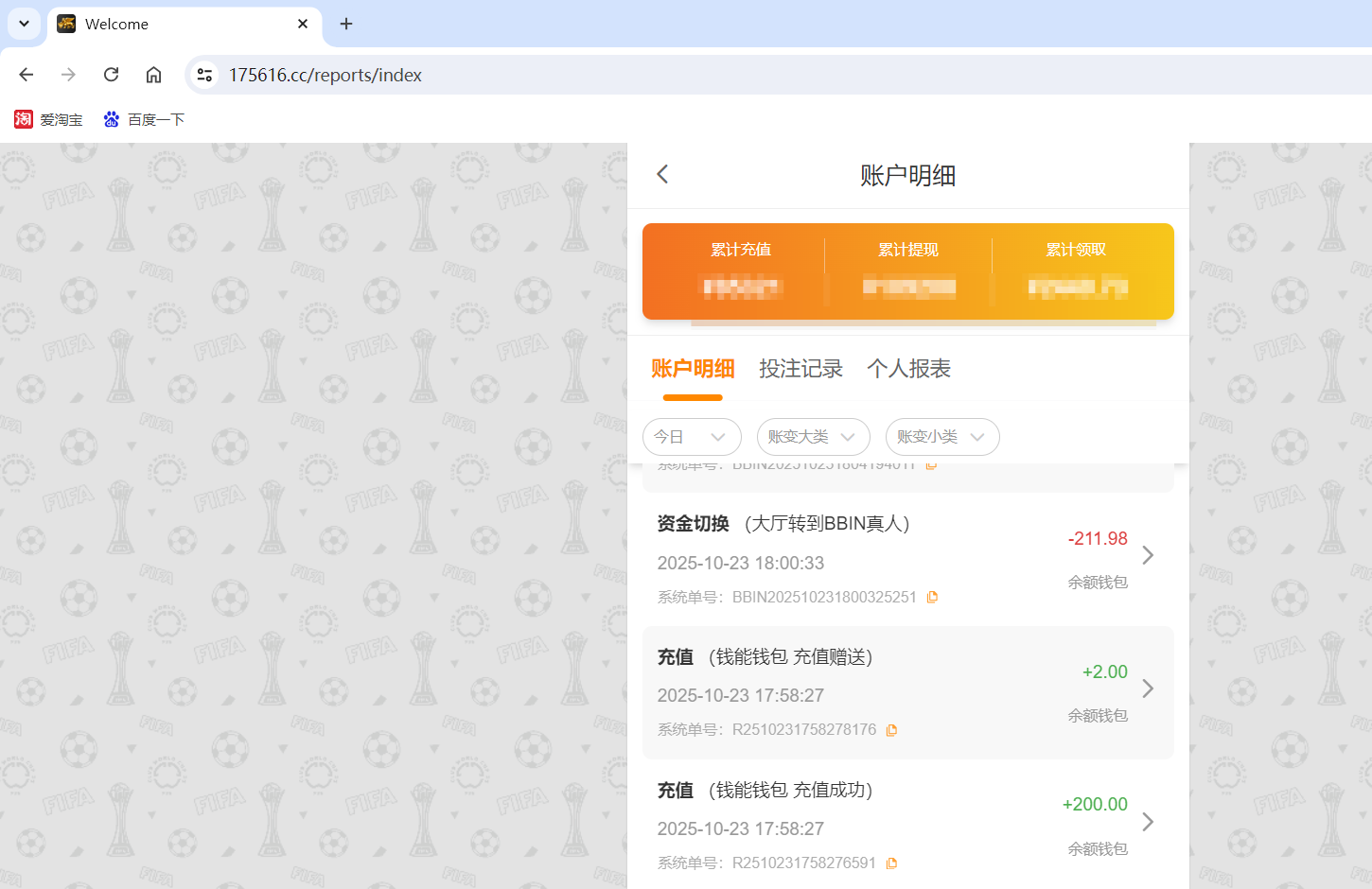
Task: Reload the current page
Action: point(111,75)
